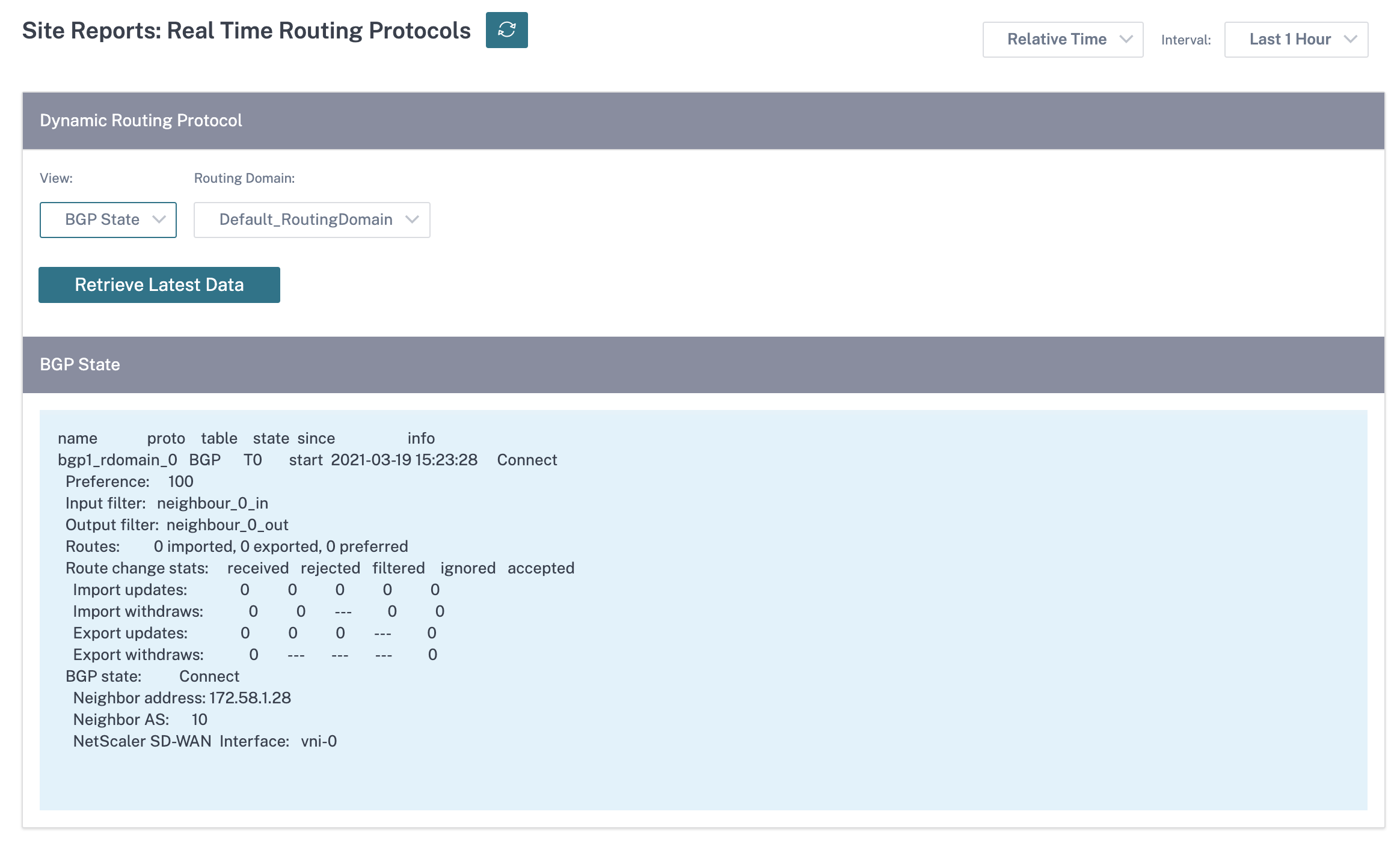Select the text bgp1_rdomain_0

coord(117,460)
